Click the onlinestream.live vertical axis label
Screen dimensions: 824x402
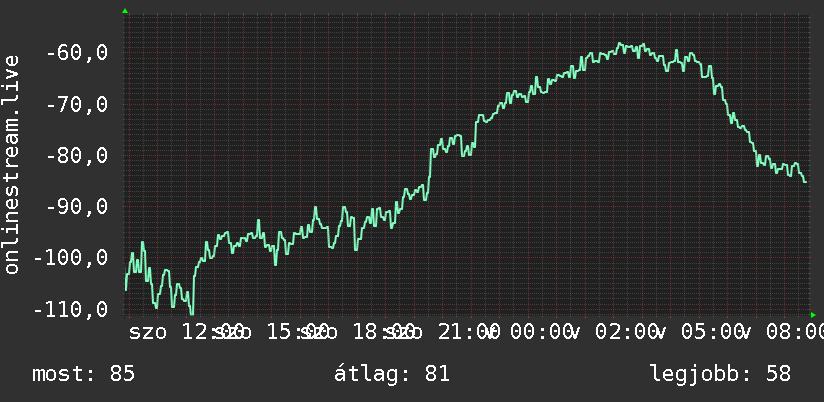[x=11, y=164]
